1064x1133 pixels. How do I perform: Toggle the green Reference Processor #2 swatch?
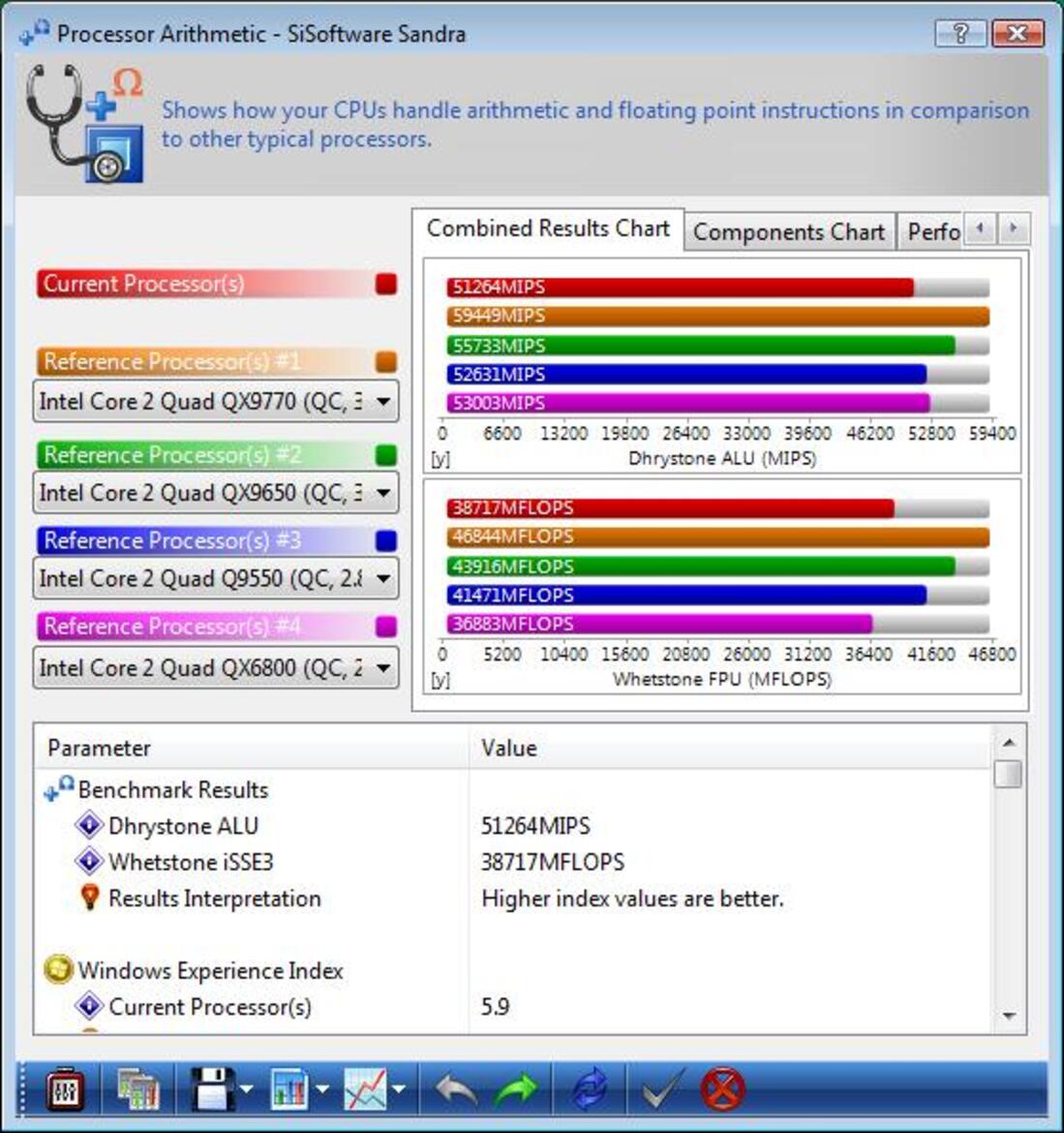click(x=386, y=454)
